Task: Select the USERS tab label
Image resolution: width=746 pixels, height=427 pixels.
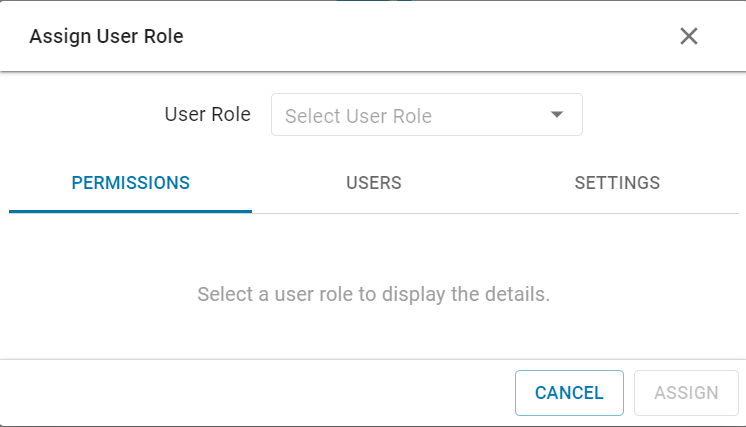Action: [x=373, y=183]
